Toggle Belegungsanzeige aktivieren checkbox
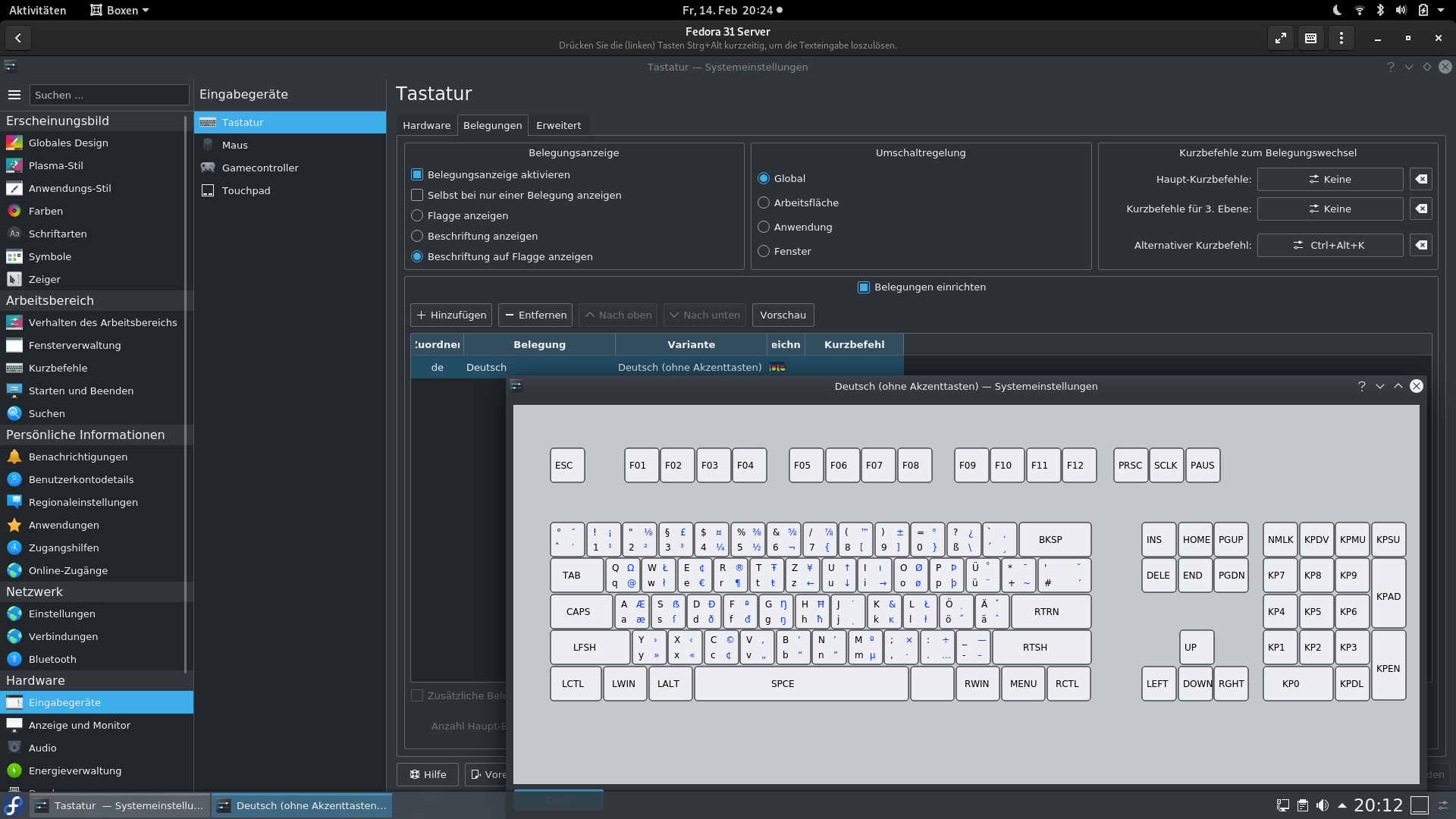Viewport: 1456px width, 819px height. point(417,174)
